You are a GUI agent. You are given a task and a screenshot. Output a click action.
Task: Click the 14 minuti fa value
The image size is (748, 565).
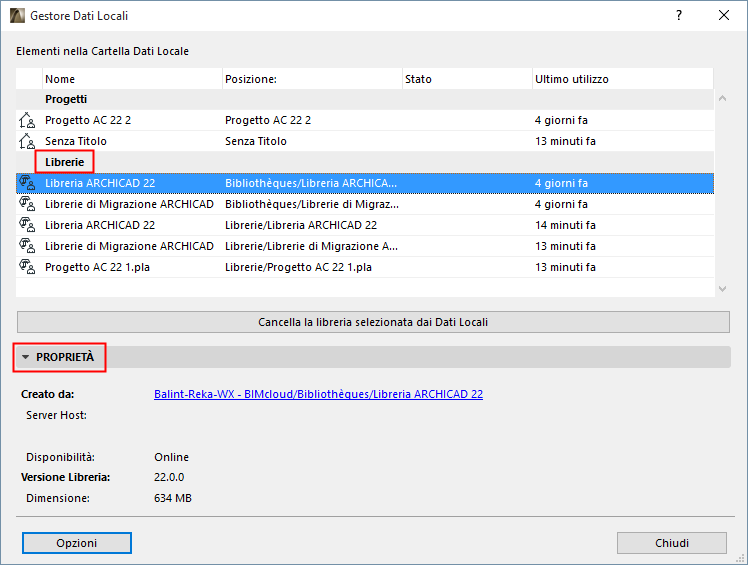pyautogui.click(x=565, y=225)
